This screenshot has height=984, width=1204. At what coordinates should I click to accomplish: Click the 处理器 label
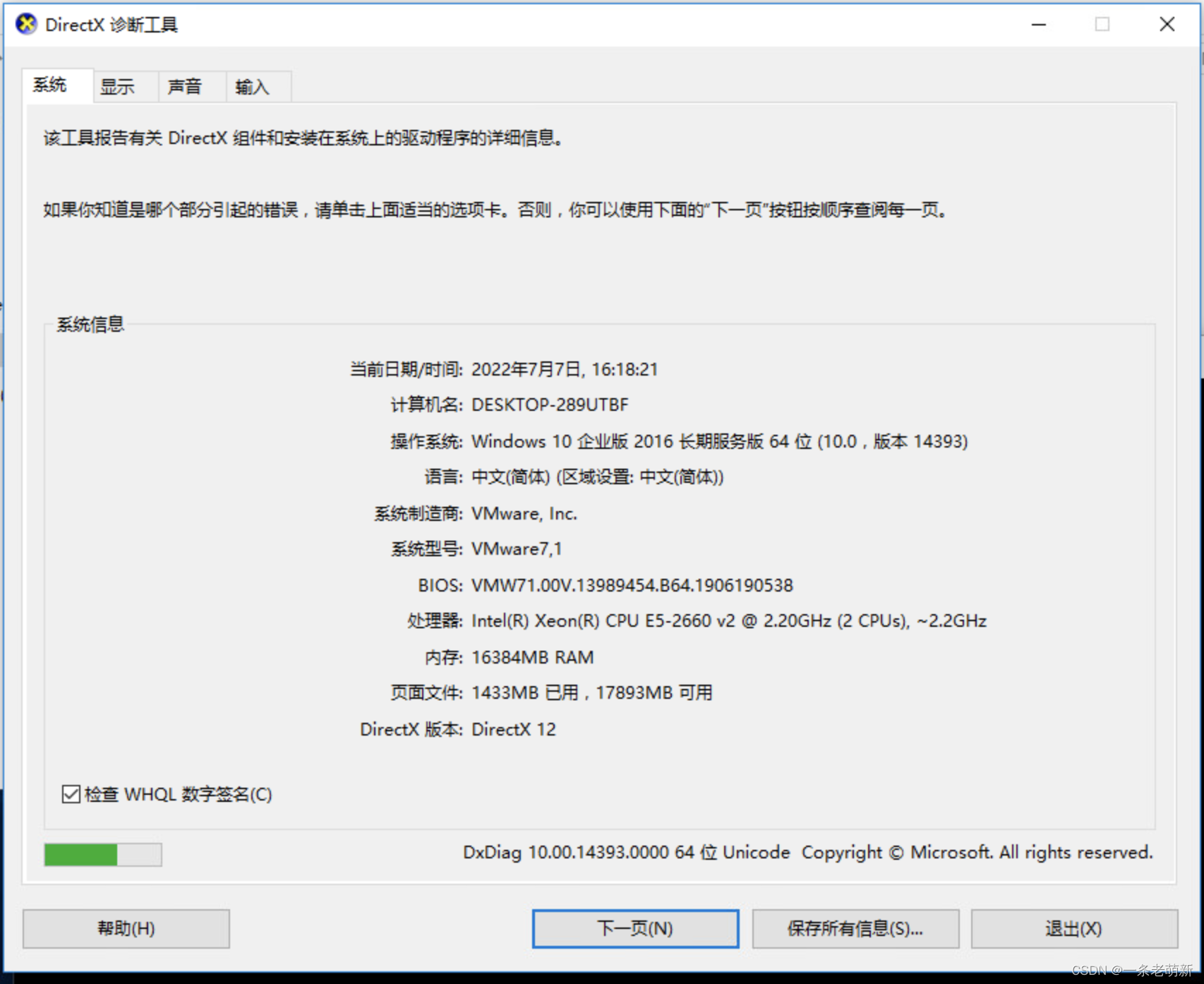(435, 620)
